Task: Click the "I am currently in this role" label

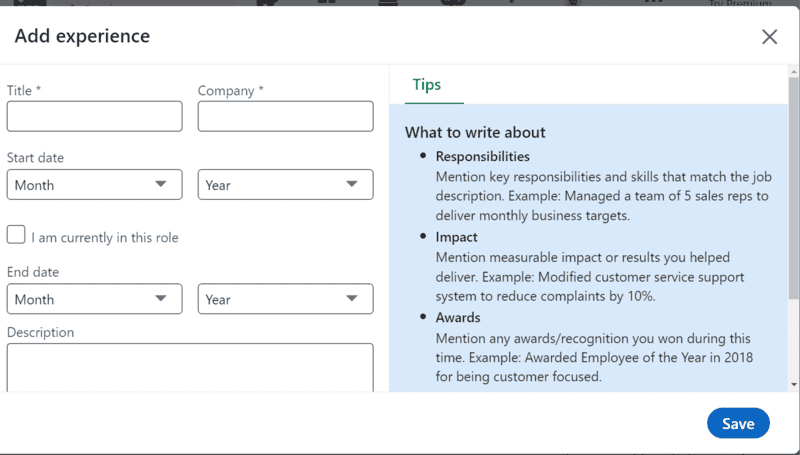Action: [105, 238]
